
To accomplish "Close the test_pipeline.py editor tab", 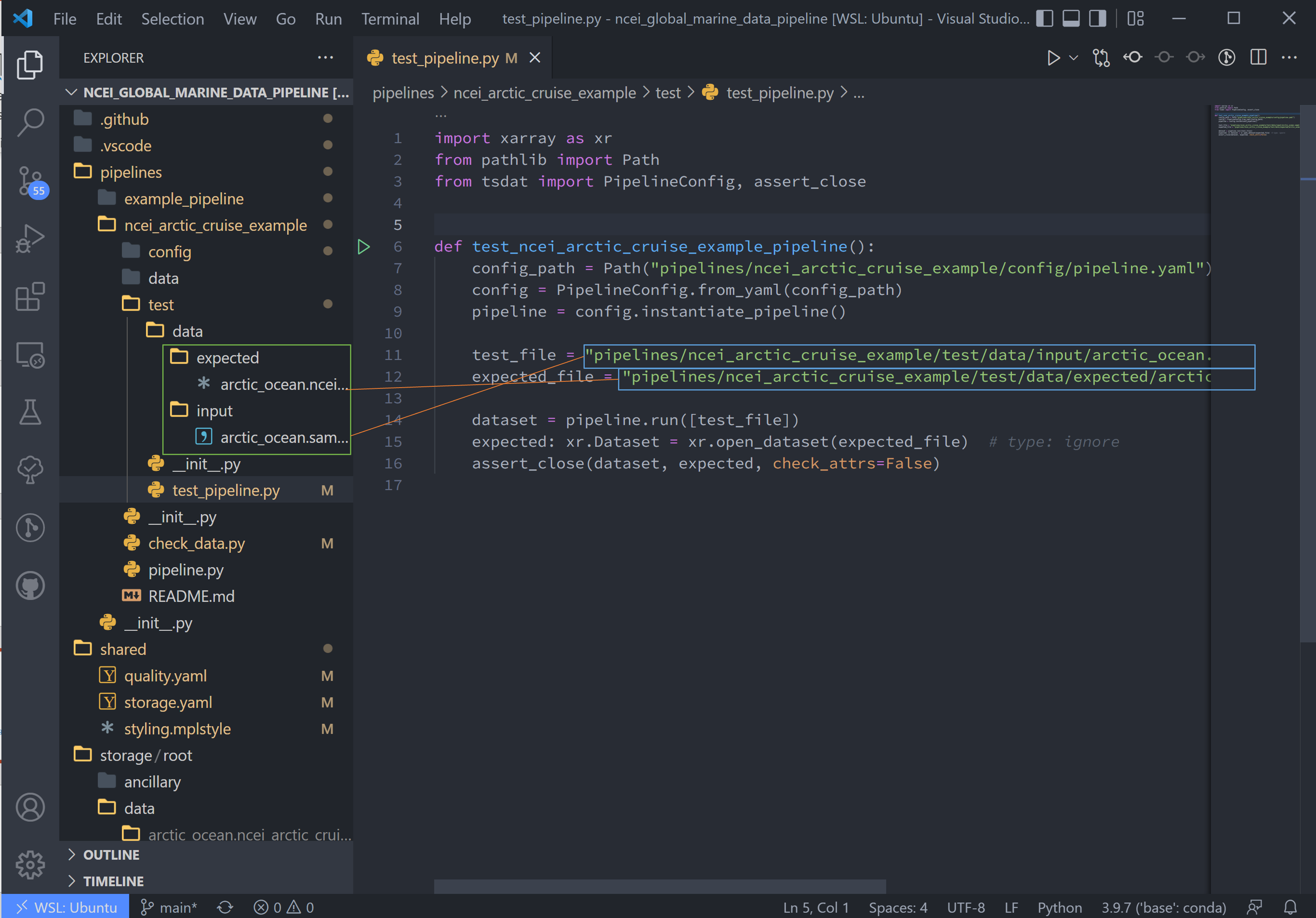I will pyautogui.click(x=535, y=58).
